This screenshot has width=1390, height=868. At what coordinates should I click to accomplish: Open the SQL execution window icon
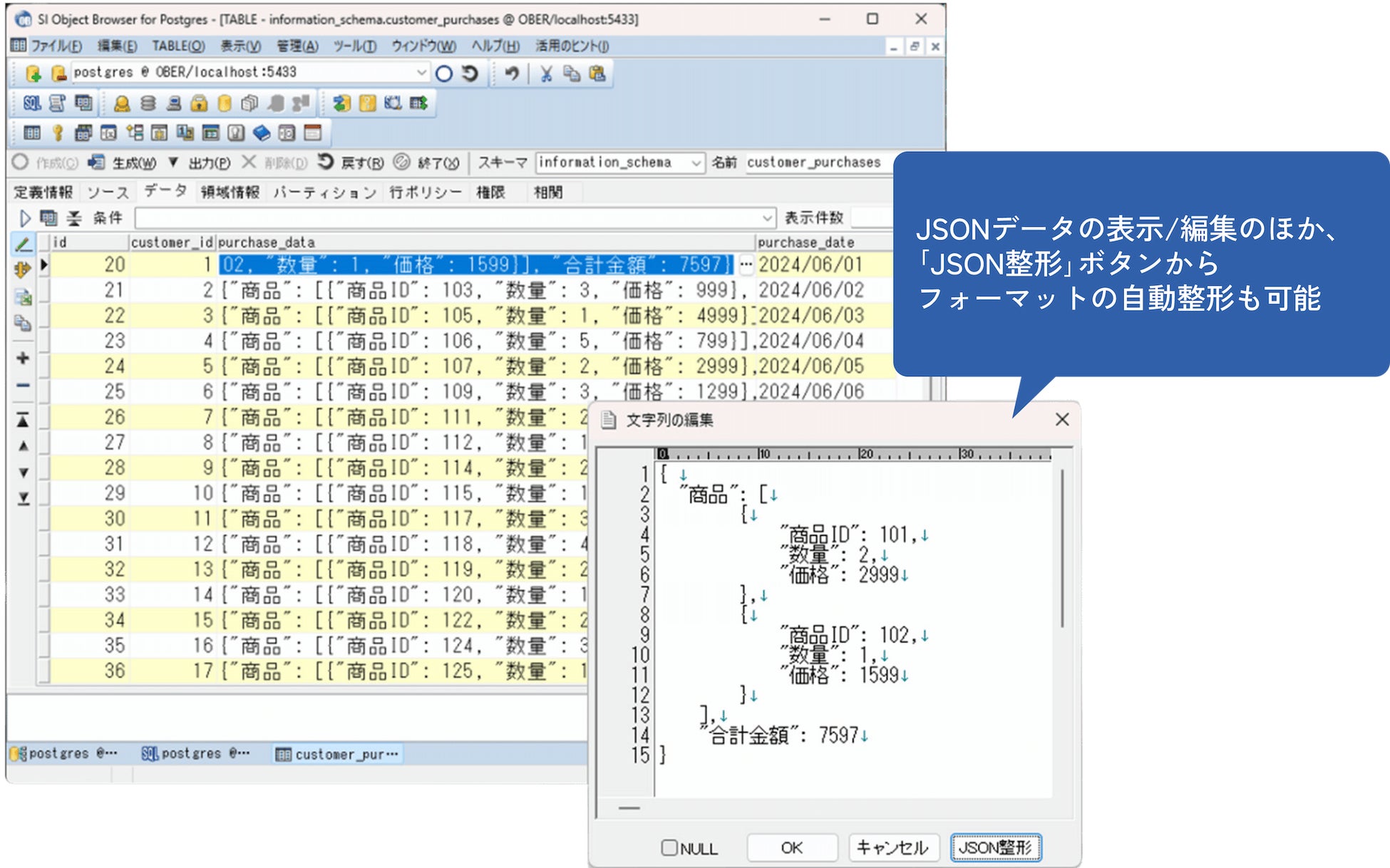point(32,104)
